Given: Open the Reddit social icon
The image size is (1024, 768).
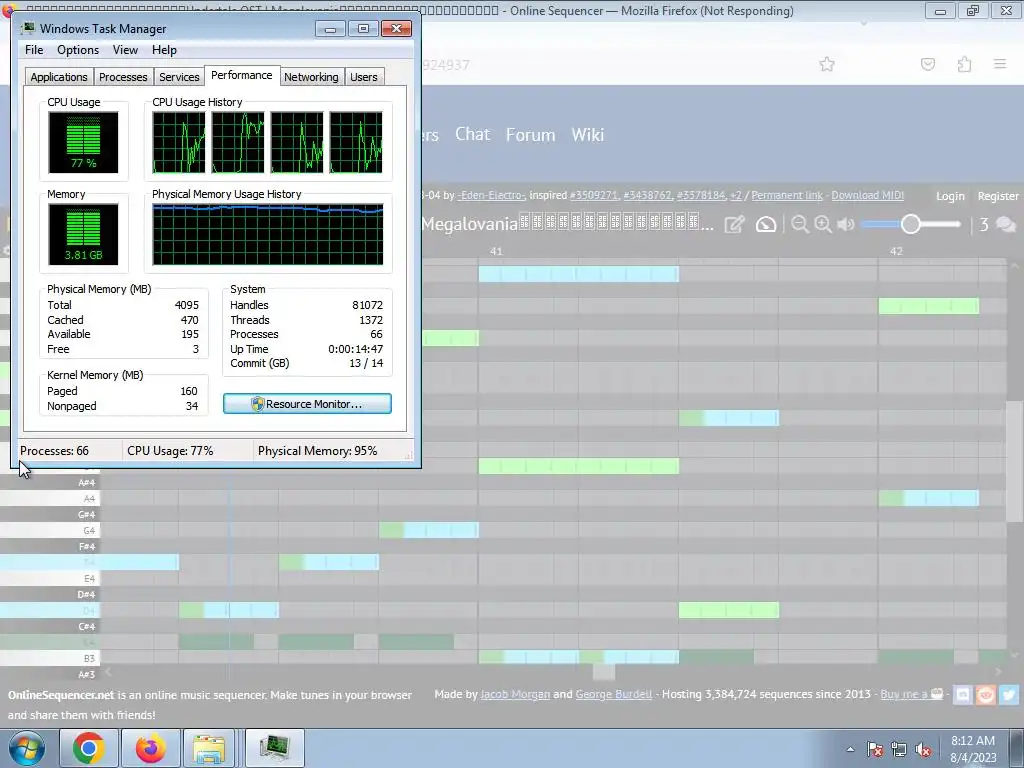Looking at the screenshot, I should 985,695.
